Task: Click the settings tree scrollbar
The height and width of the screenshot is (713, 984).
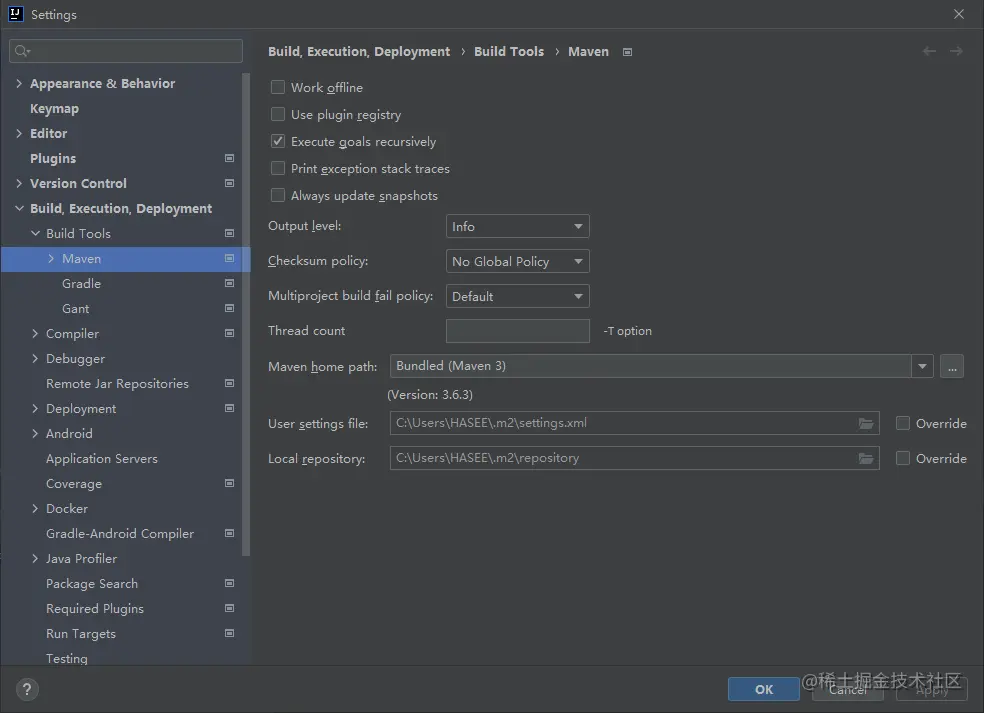Action: [x=246, y=314]
